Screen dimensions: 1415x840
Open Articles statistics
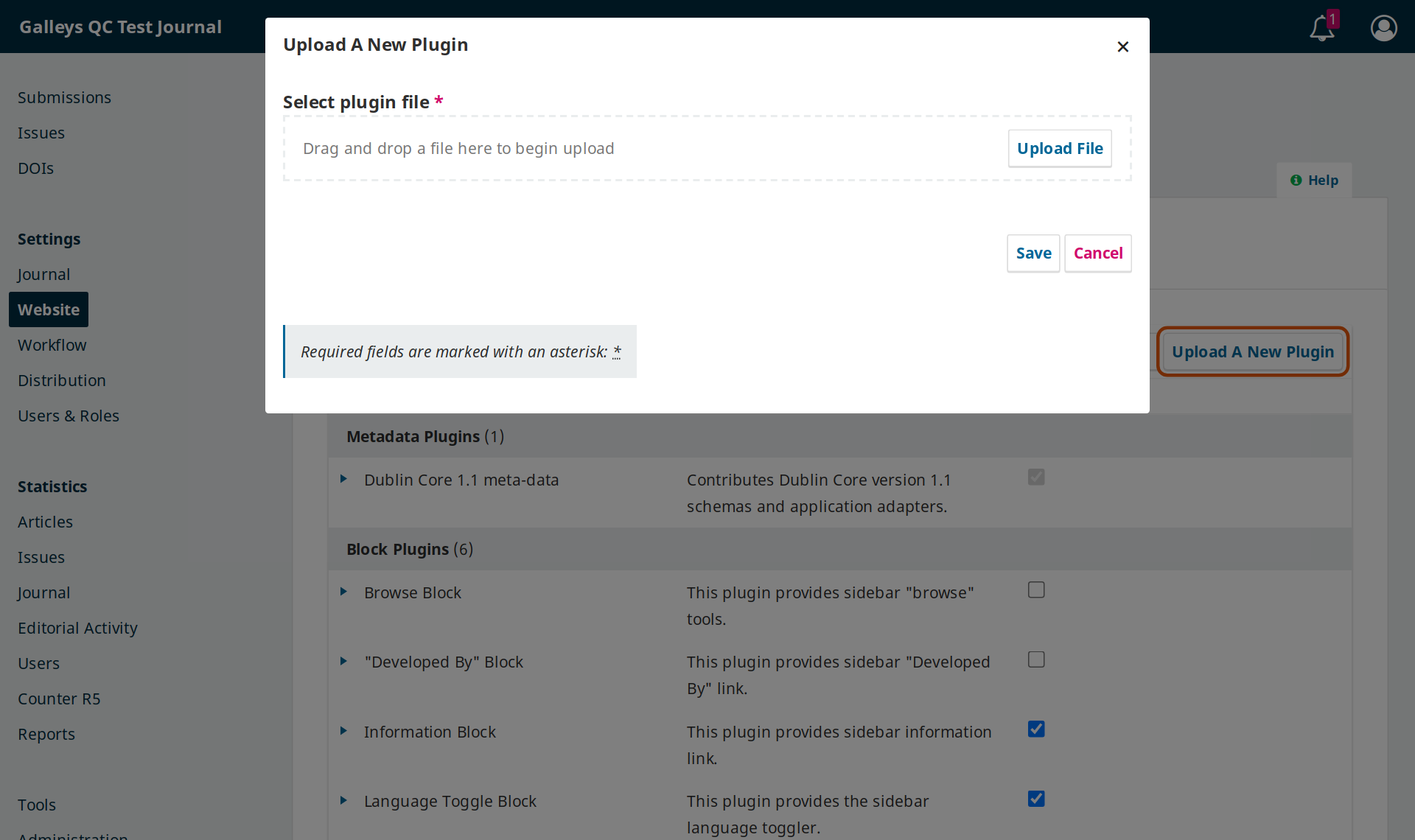[x=45, y=522]
